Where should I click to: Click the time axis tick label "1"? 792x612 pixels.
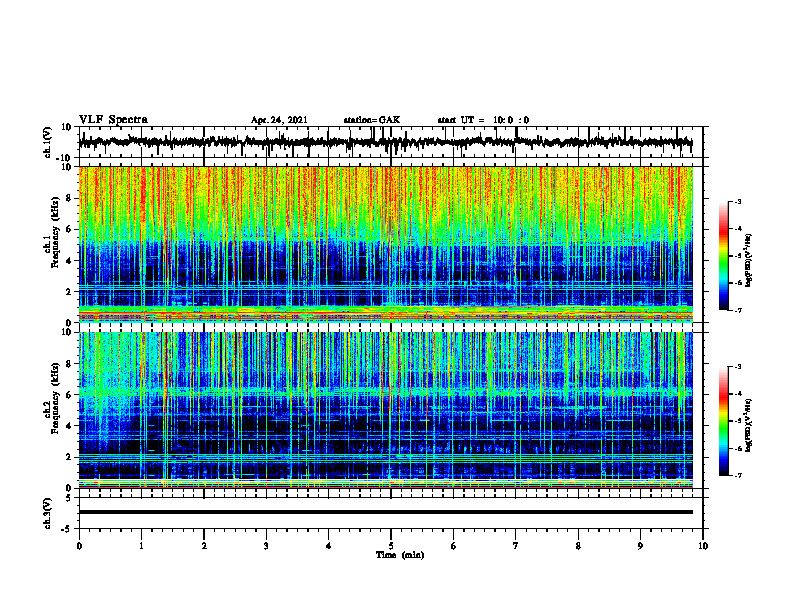click(141, 546)
